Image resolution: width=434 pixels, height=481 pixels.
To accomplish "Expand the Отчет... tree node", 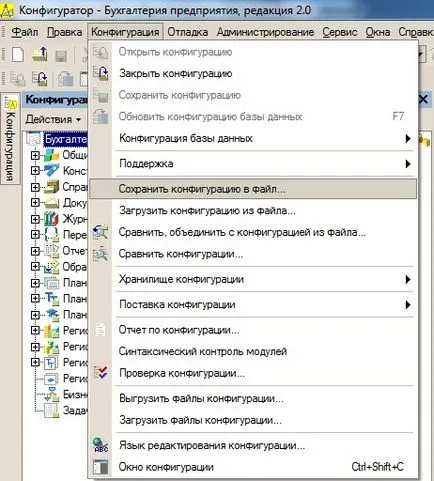I will (x=35, y=251).
